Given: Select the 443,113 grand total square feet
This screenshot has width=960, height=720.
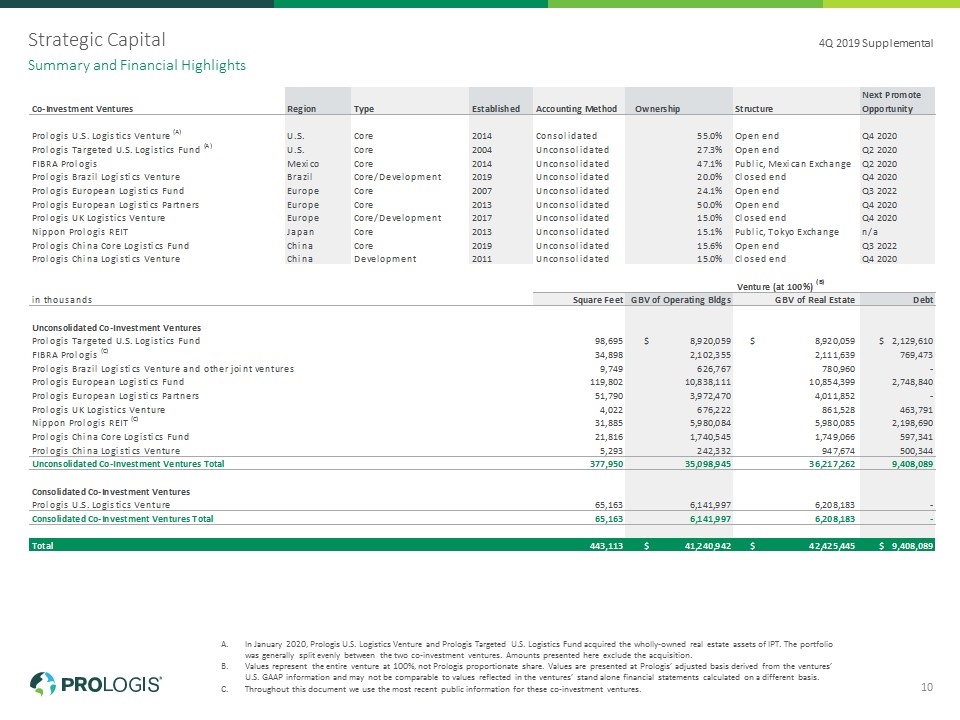Looking at the screenshot, I should click(606, 546).
